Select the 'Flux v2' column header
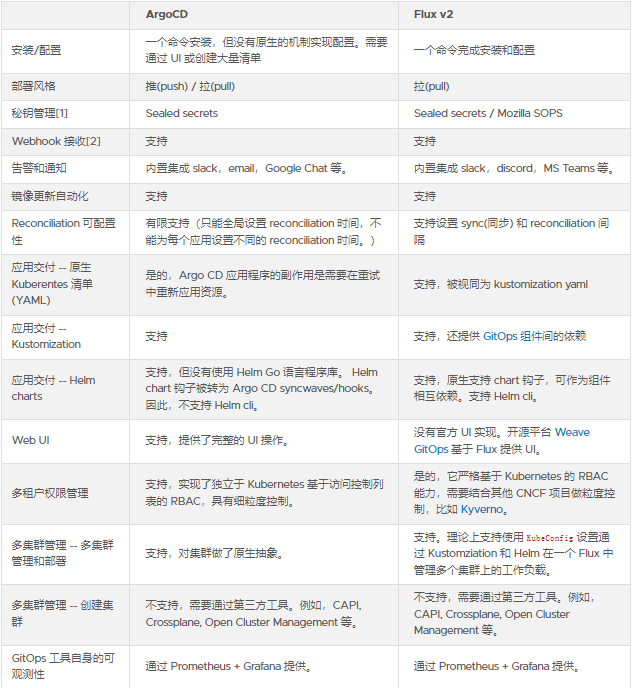632x688 pixels. [434, 14]
